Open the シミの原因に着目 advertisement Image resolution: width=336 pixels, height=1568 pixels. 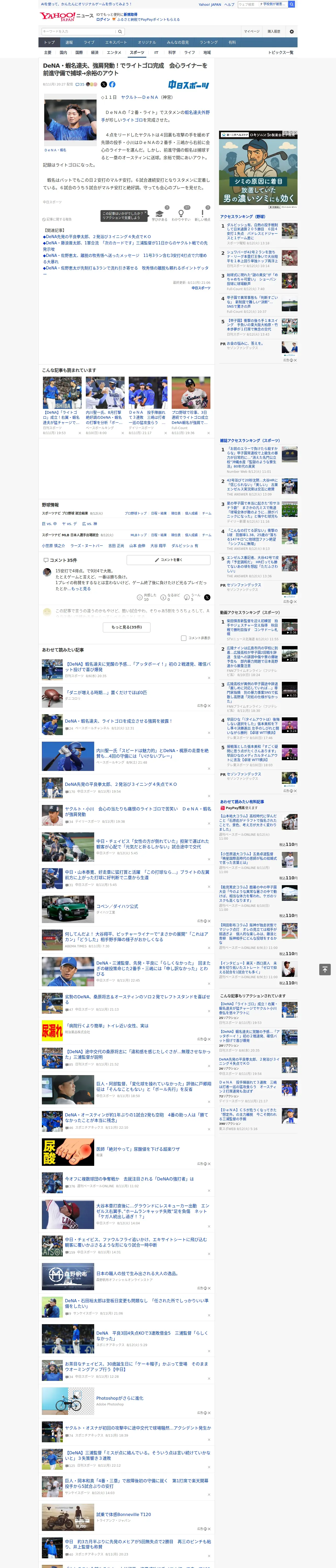(x=258, y=170)
